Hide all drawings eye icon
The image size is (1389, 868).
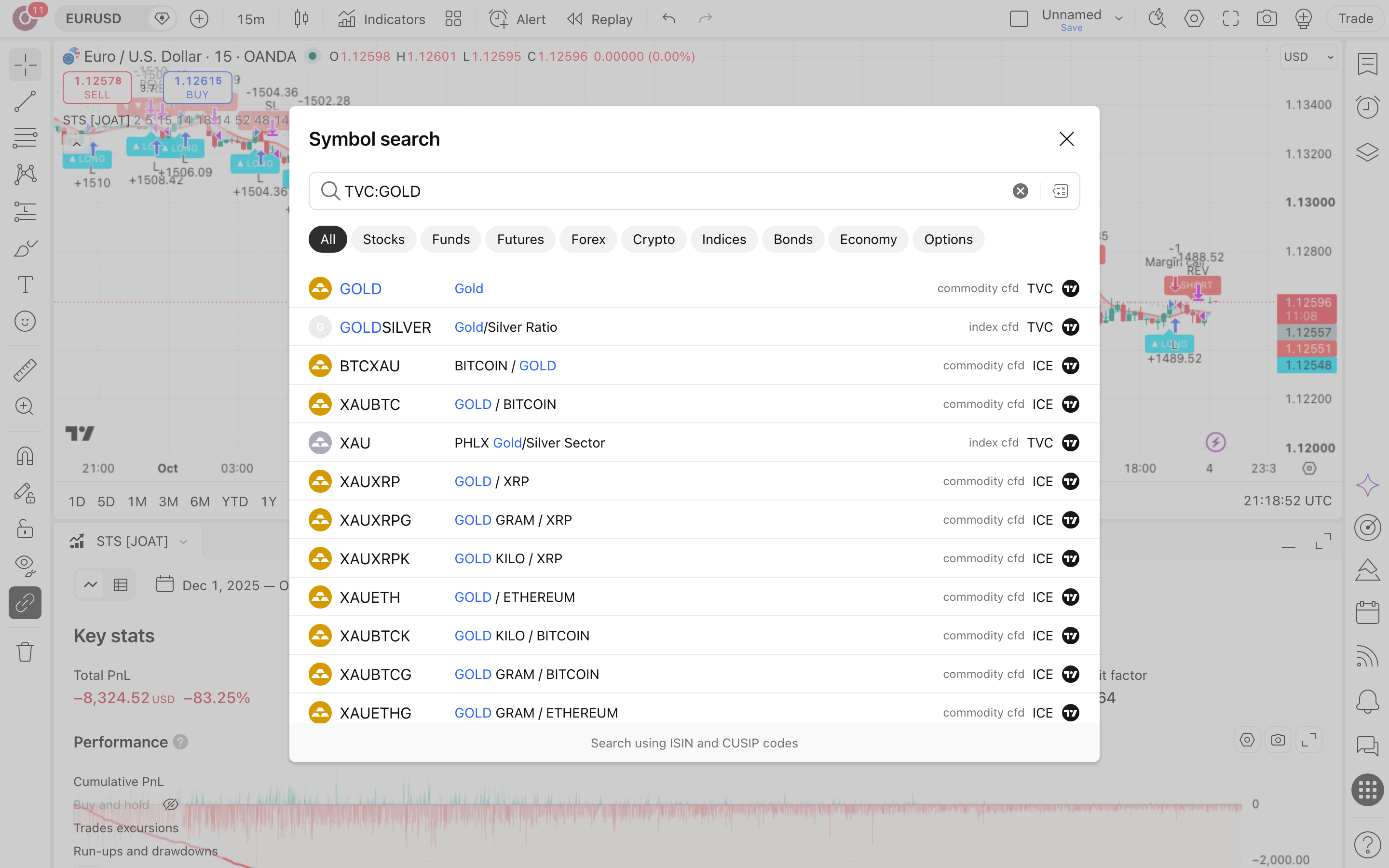25,566
